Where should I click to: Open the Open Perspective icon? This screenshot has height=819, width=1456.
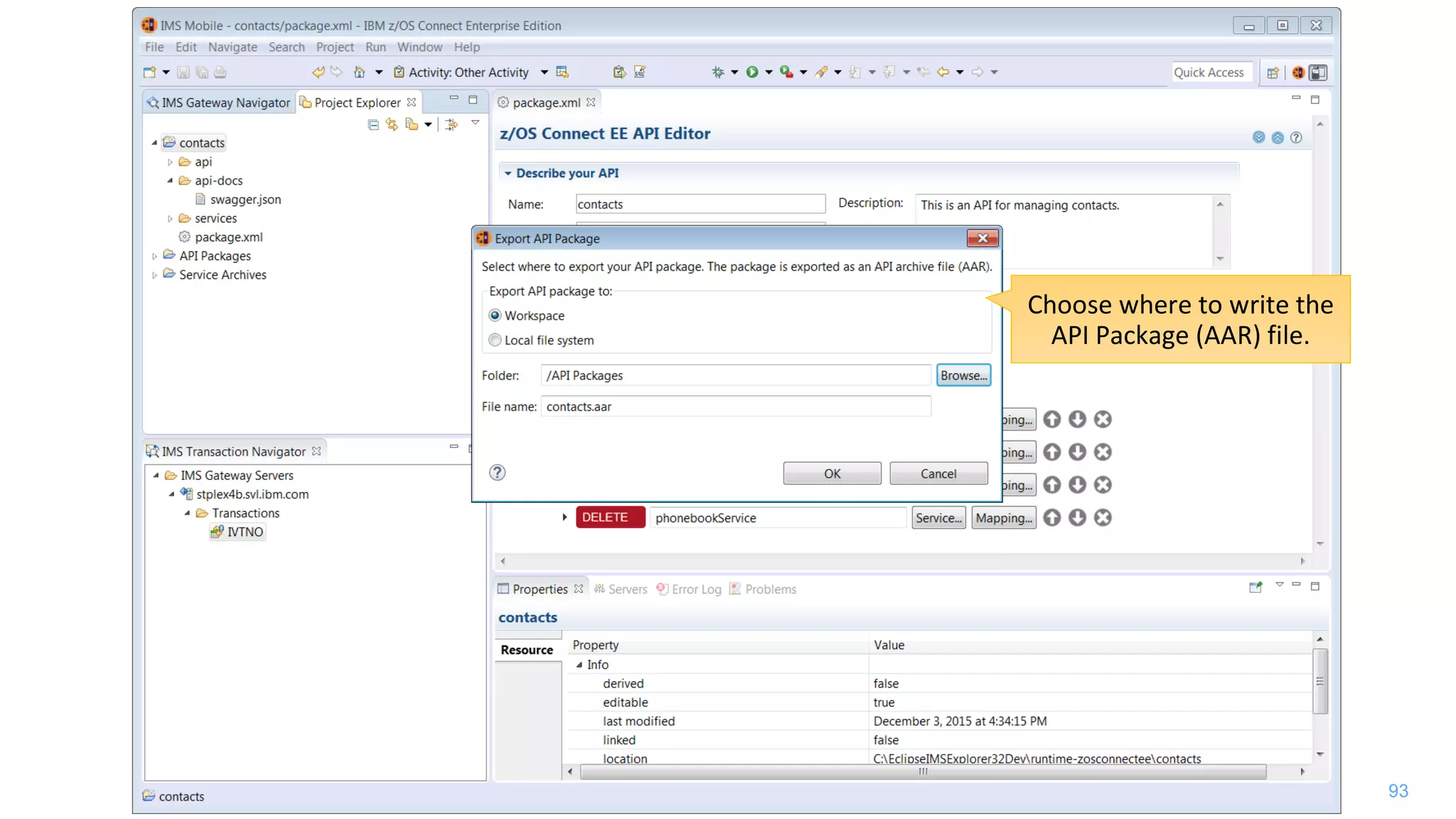click(x=1273, y=73)
